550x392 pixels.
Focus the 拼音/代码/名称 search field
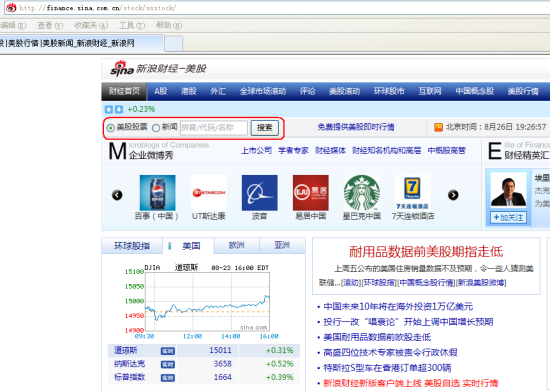(214, 128)
